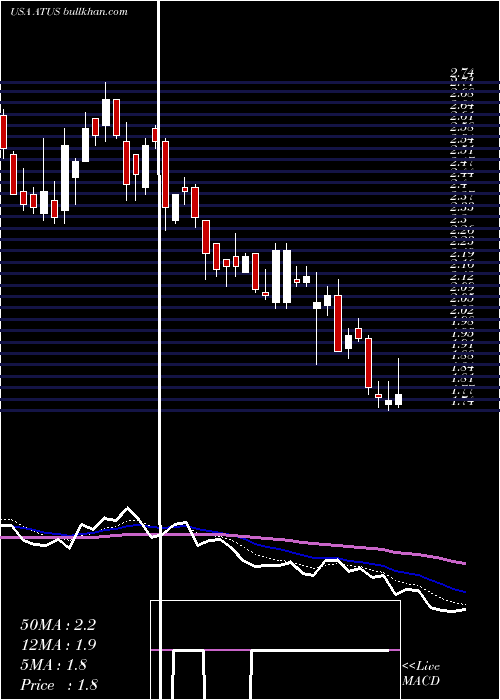Click the 2.19 price axis label
Screen dimensions: 500x700
462,254
